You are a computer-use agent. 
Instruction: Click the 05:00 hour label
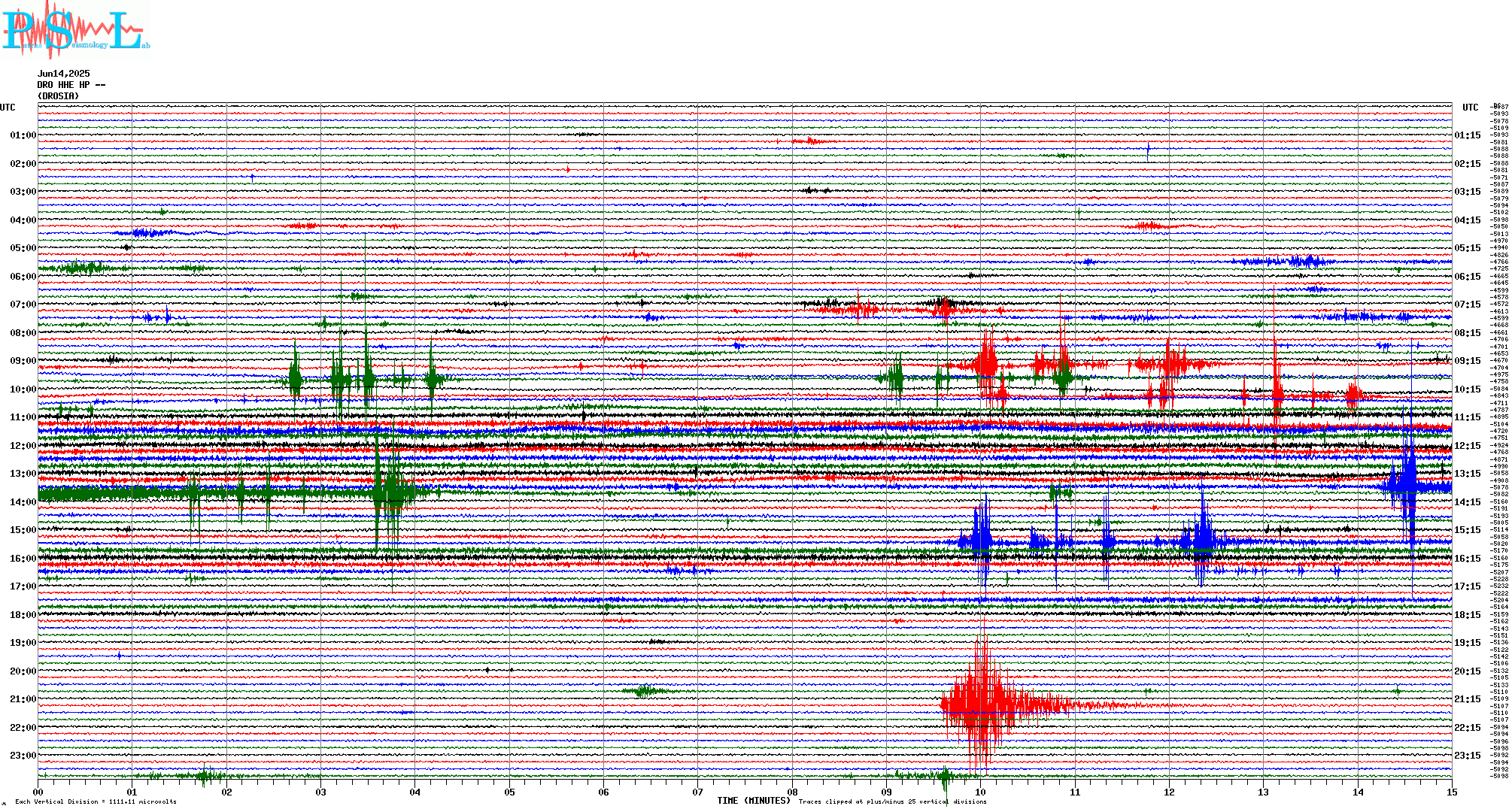[x=23, y=248]
